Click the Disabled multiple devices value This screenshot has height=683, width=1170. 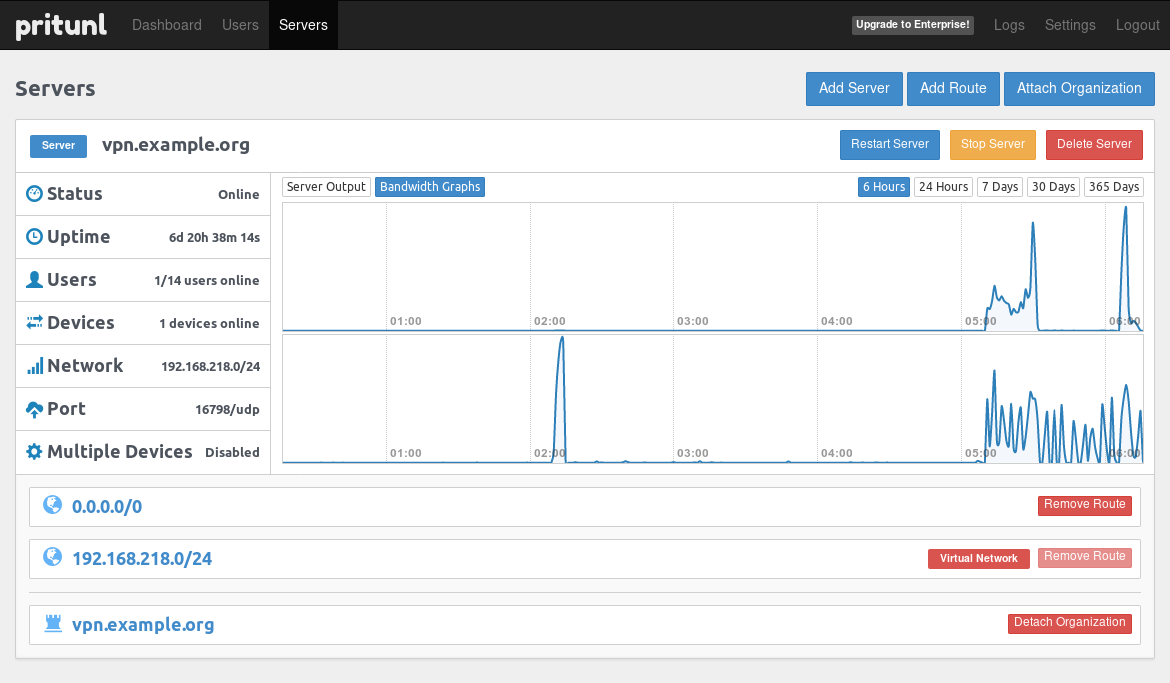point(232,452)
